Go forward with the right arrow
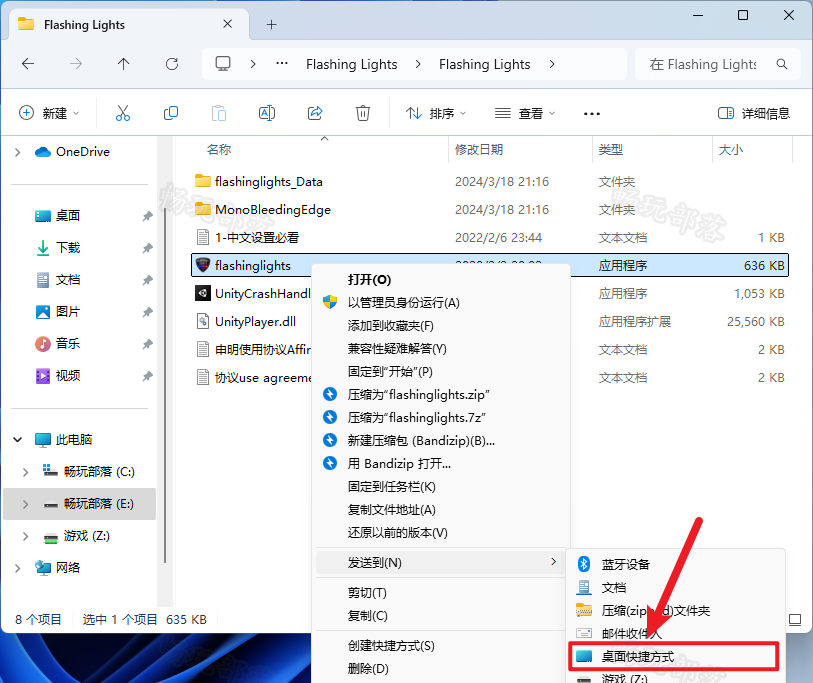 [76, 64]
